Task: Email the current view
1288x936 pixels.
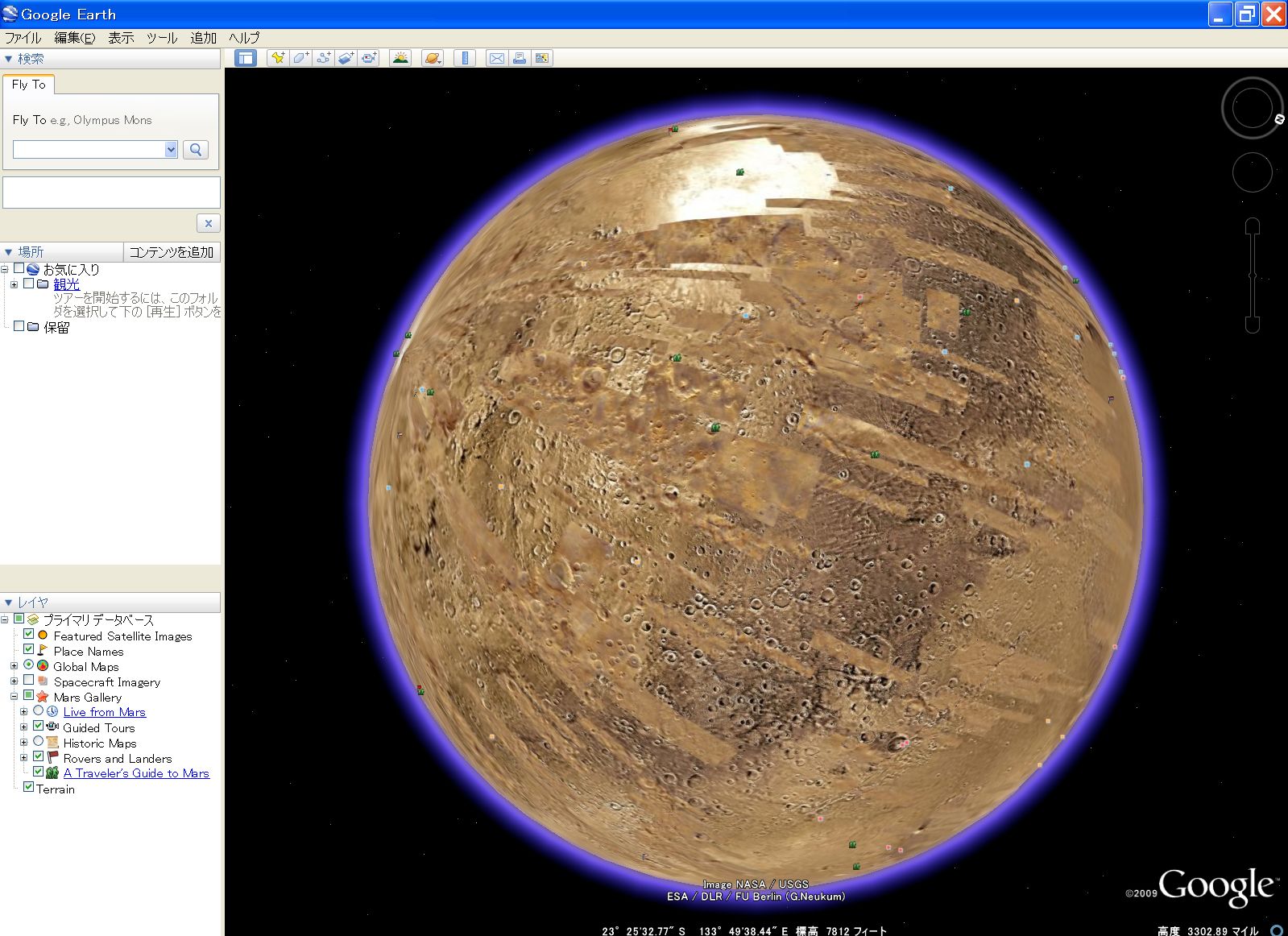Action: click(x=496, y=58)
